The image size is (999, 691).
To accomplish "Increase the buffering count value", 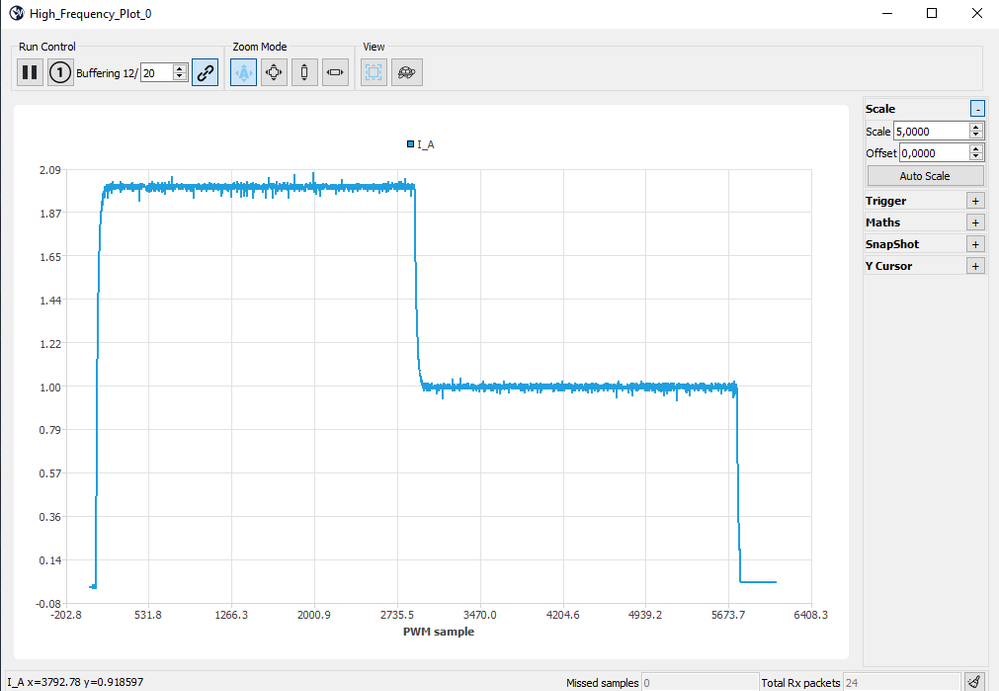I will tap(180, 69).
